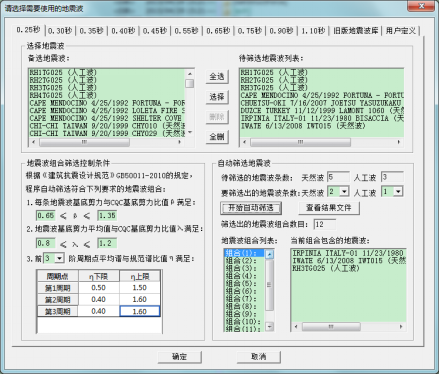Click the combination count field showing 12
This screenshot has width=439, height=375.
(x=325, y=224)
